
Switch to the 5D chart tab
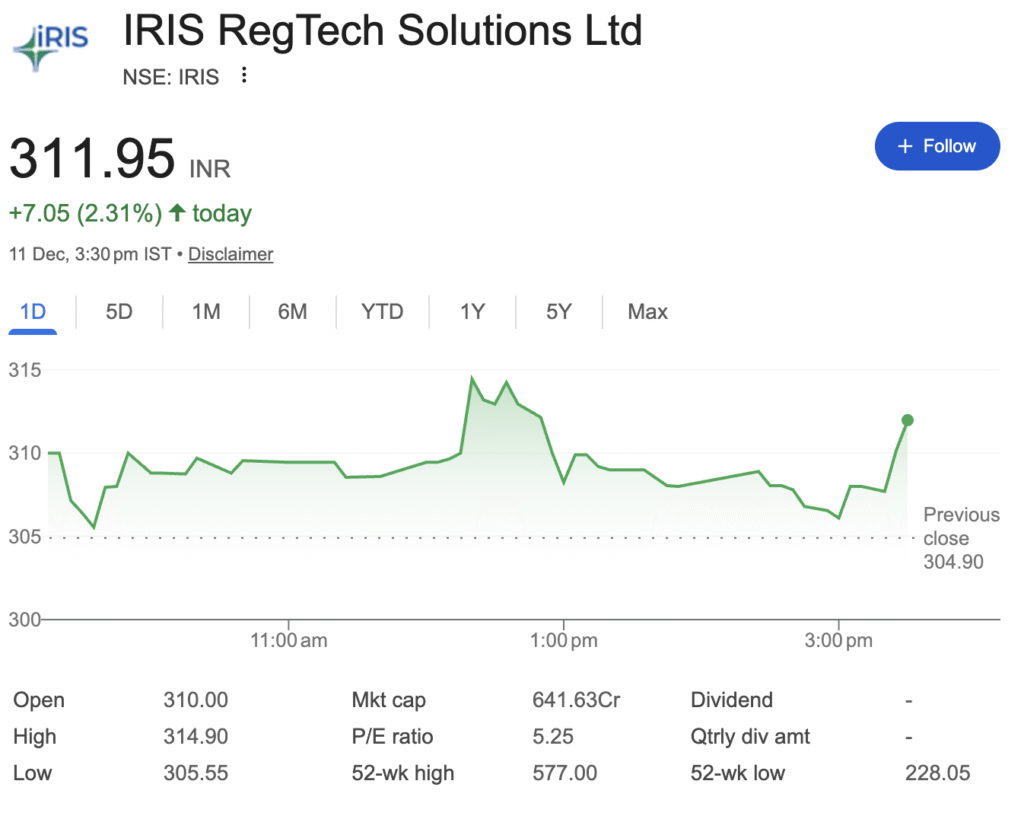tap(119, 312)
